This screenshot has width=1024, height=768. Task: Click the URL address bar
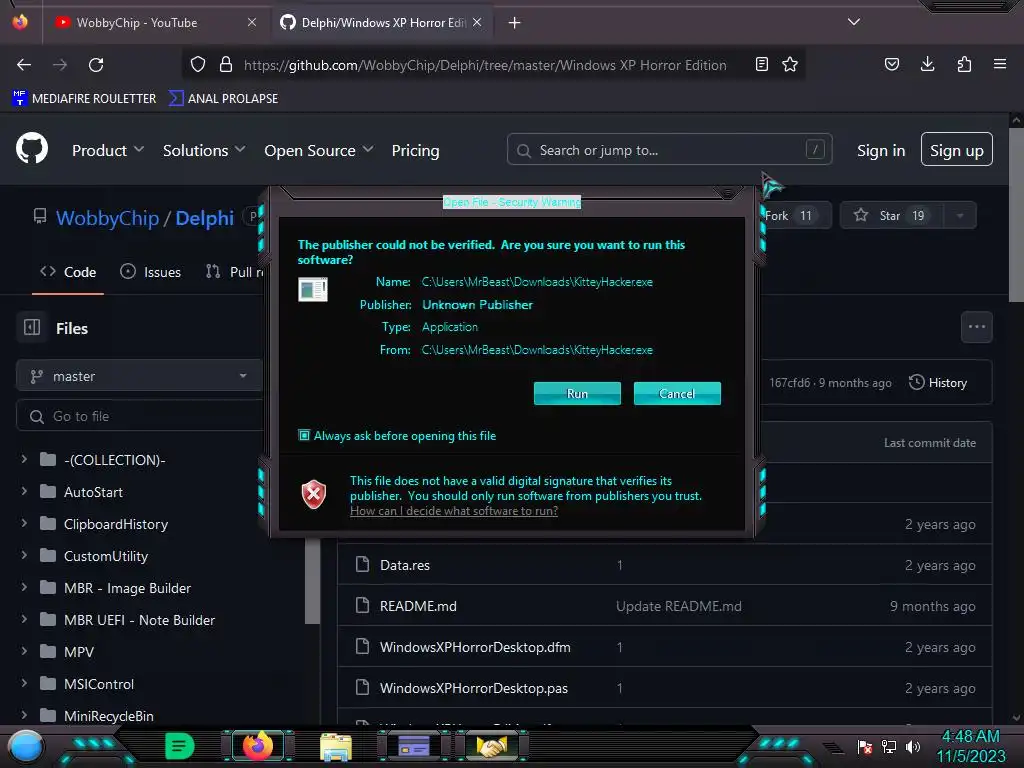point(484,65)
